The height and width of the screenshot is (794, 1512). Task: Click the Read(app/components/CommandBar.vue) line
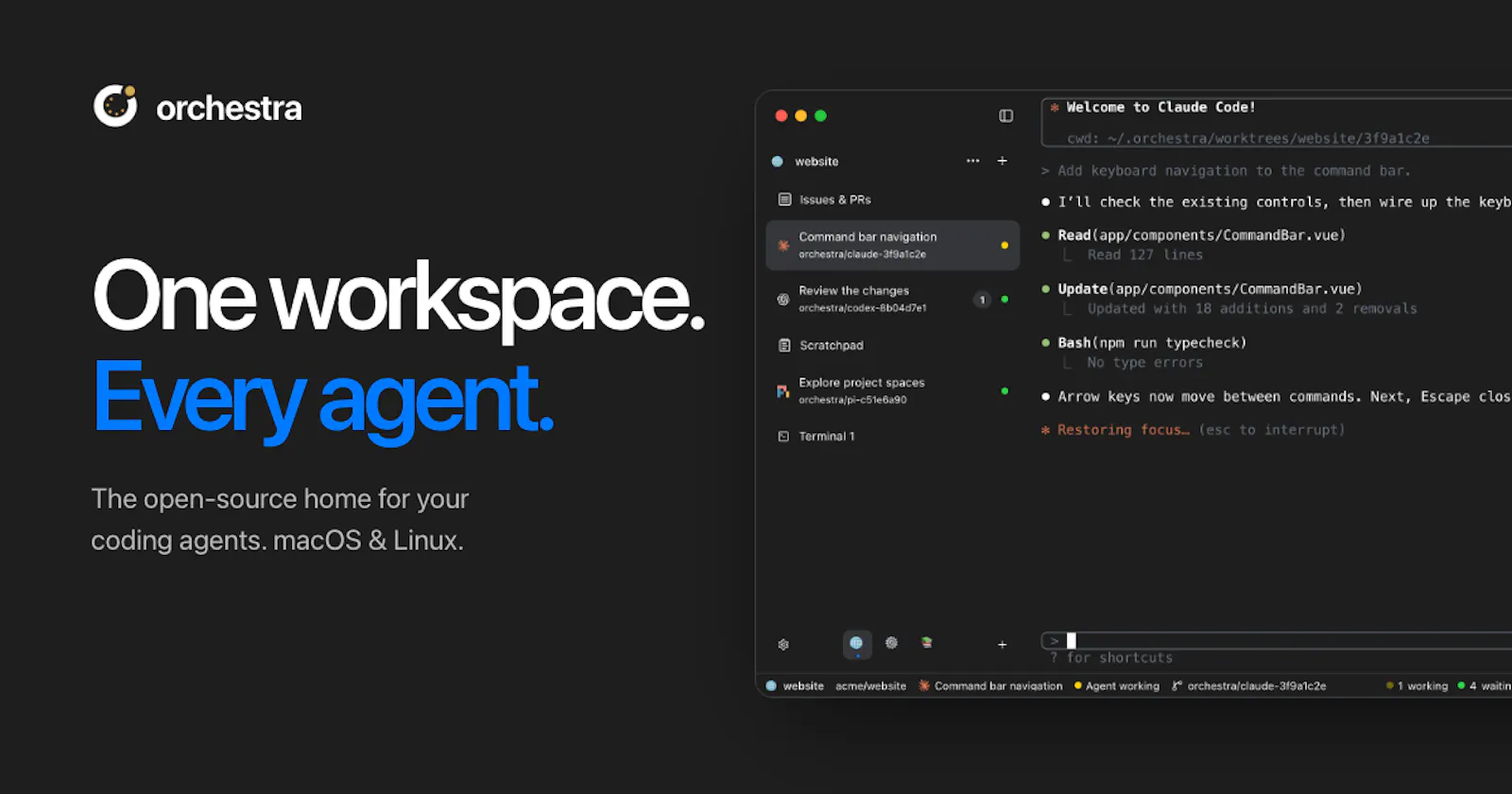(x=1201, y=235)
